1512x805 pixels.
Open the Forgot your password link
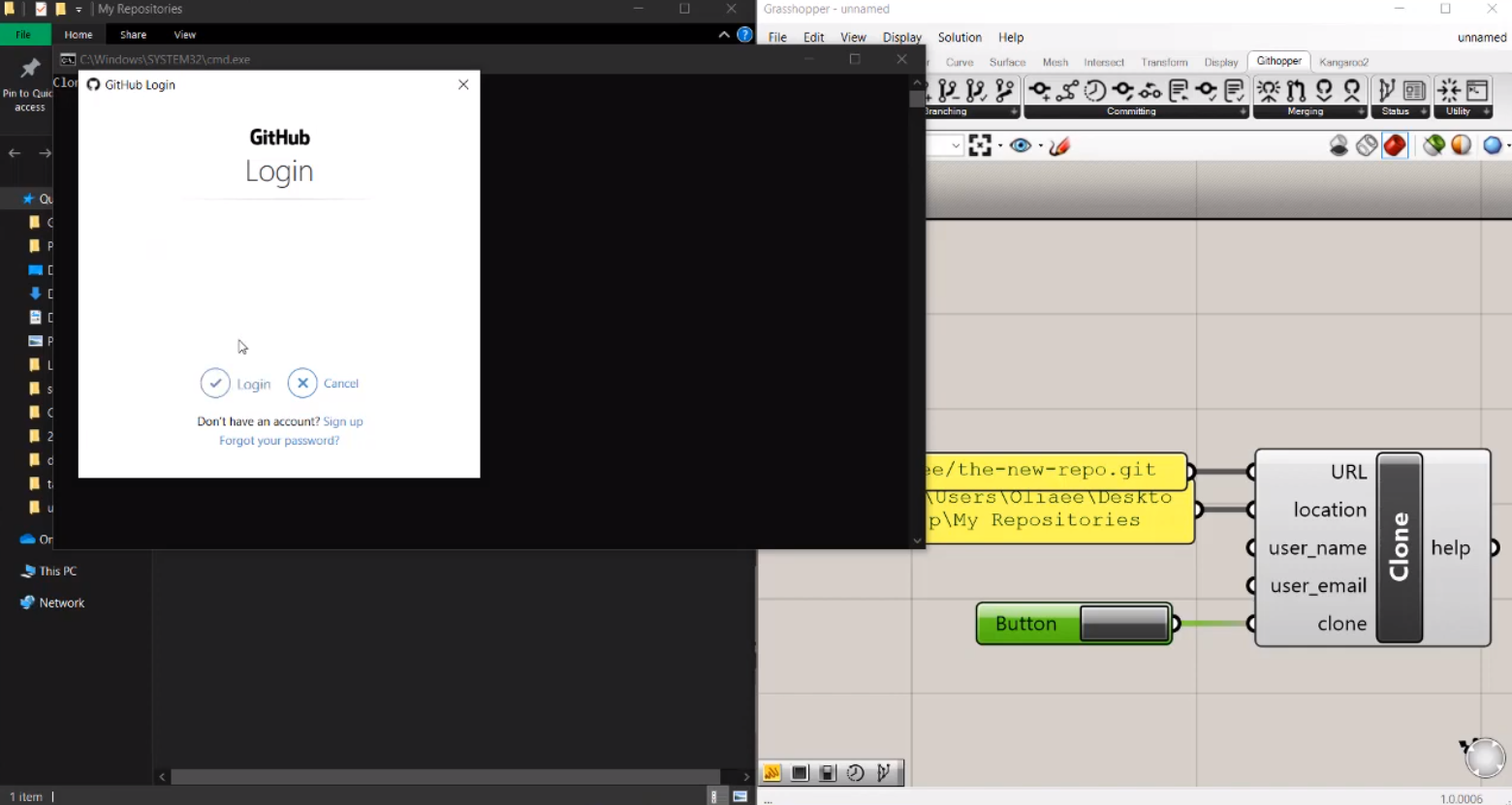point(279,441)
